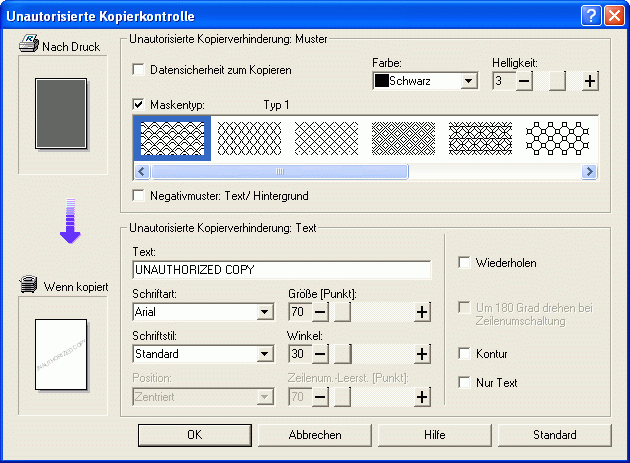Select the second mask pattern thumbnail
630x463 pixels.
[x=248, y=138]
